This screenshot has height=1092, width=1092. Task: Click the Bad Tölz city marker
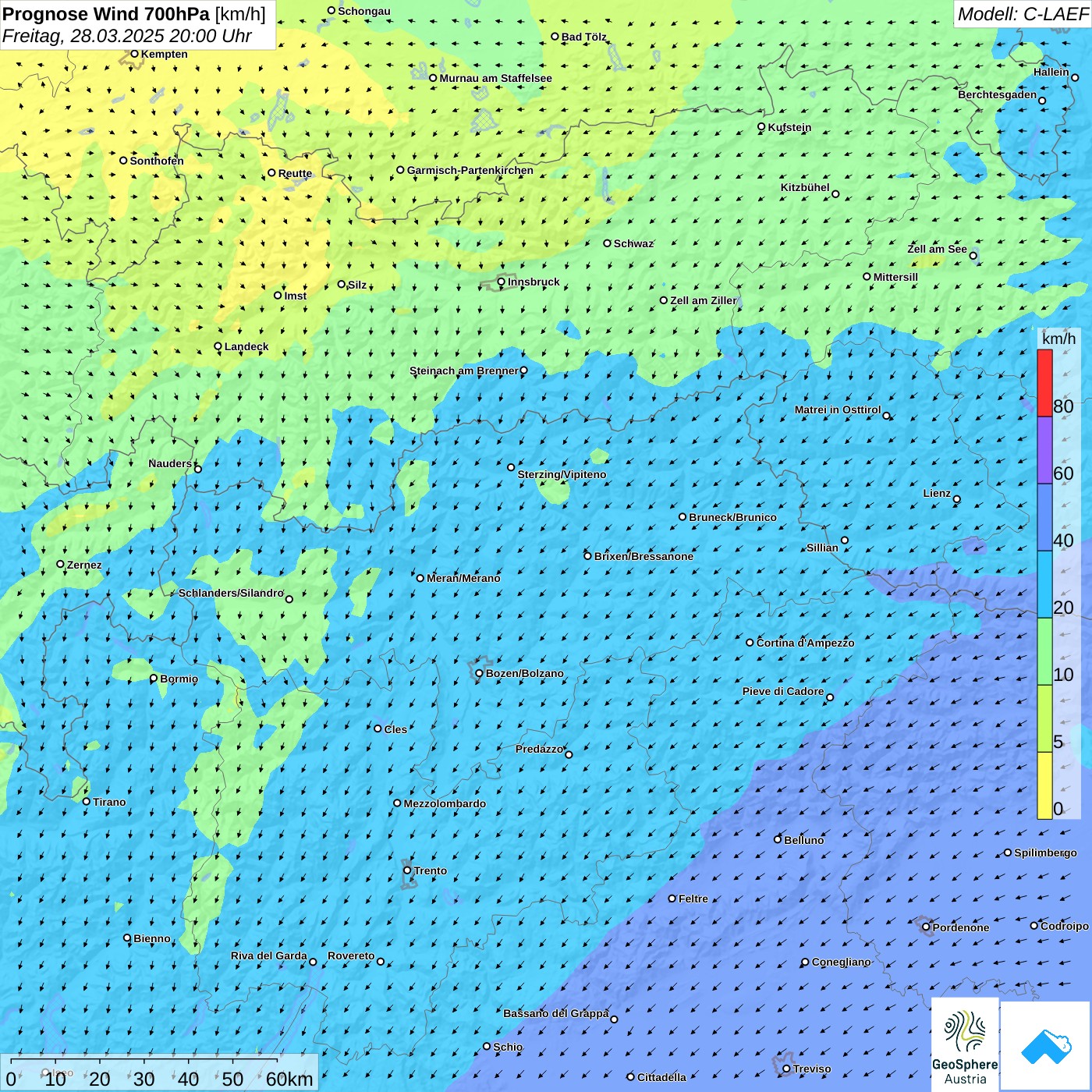[555, 36]
